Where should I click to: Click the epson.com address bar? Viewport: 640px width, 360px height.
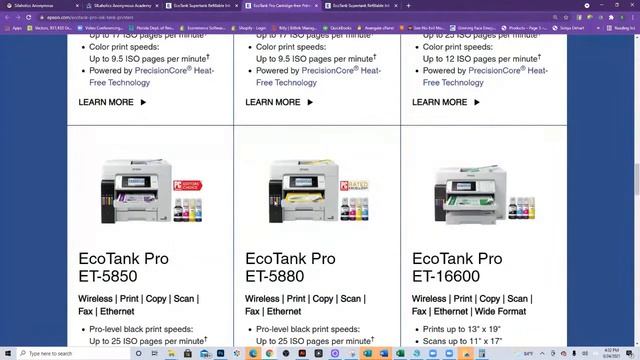click(x=294, y=18)
